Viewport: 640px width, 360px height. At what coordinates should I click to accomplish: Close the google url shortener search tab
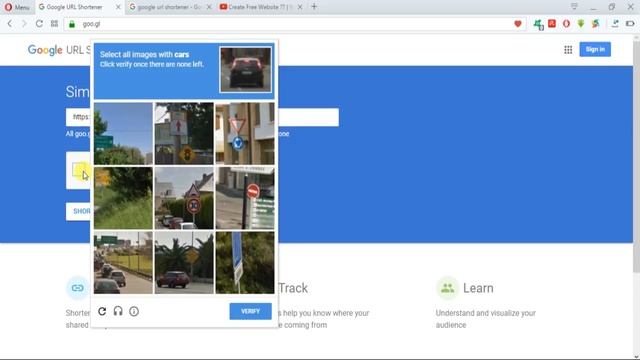pyautogui.click(x=209, y=7)
